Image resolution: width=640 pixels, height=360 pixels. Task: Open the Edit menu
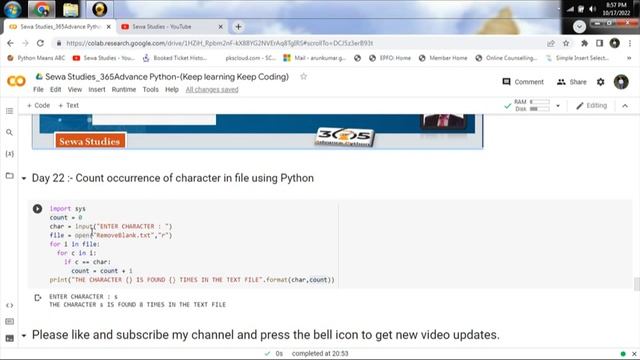56,89
